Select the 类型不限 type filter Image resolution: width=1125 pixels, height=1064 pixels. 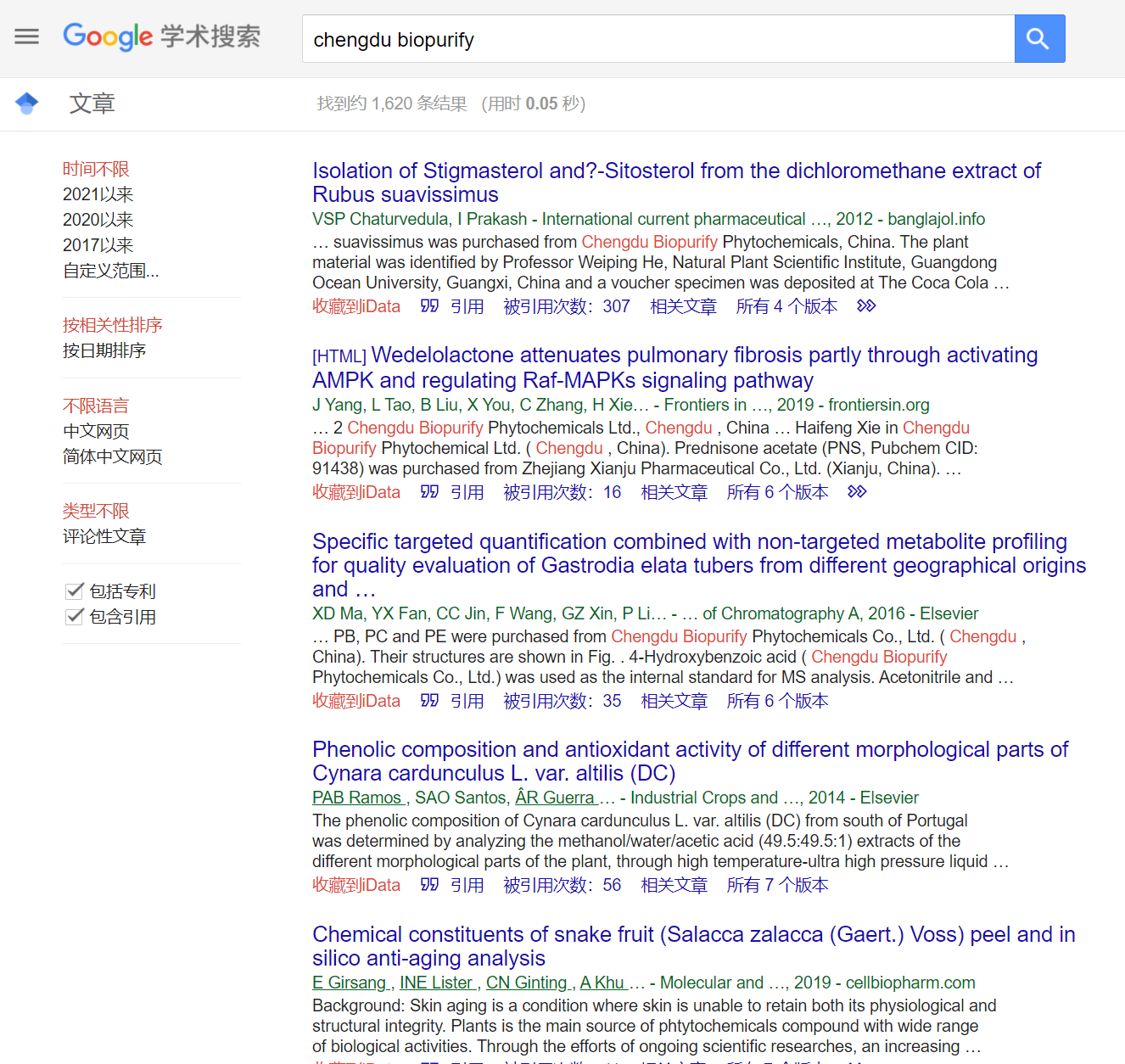(96, 511)
